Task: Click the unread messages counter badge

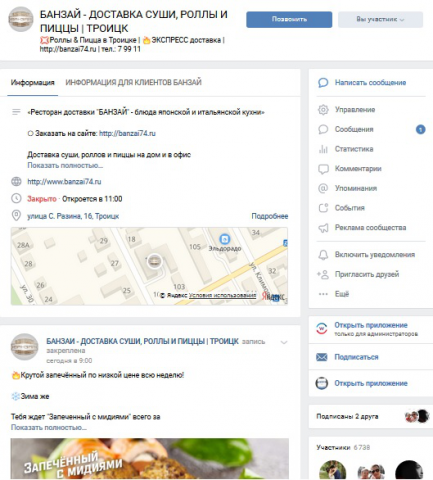Action: pos(420,129)
